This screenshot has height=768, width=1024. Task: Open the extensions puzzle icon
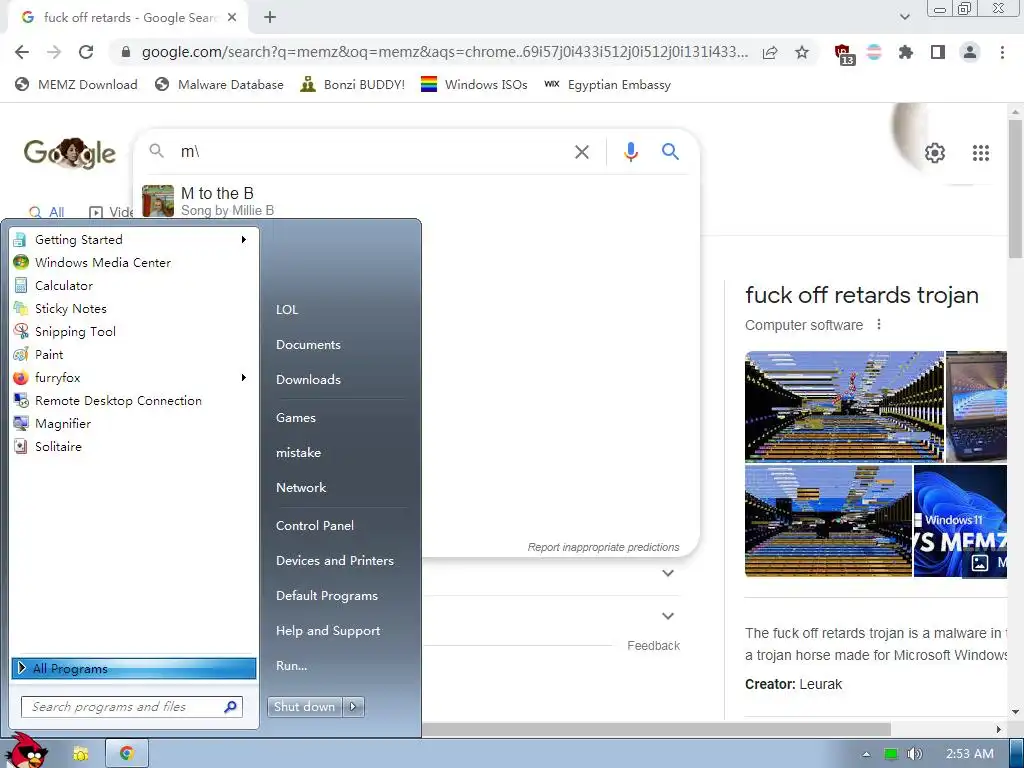[x=905, y=52]
